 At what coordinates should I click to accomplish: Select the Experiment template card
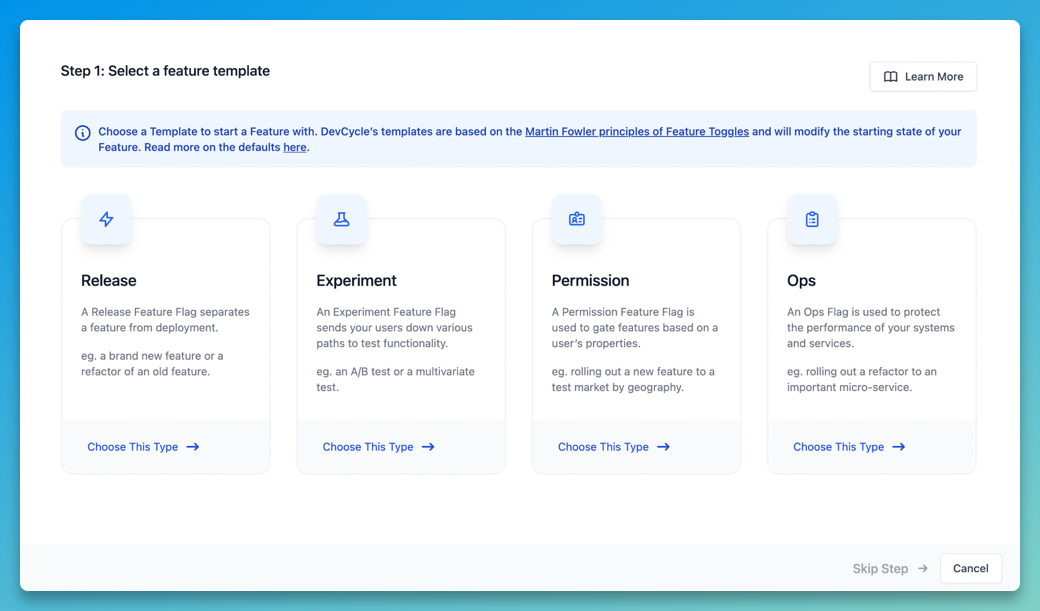[400, 330]
